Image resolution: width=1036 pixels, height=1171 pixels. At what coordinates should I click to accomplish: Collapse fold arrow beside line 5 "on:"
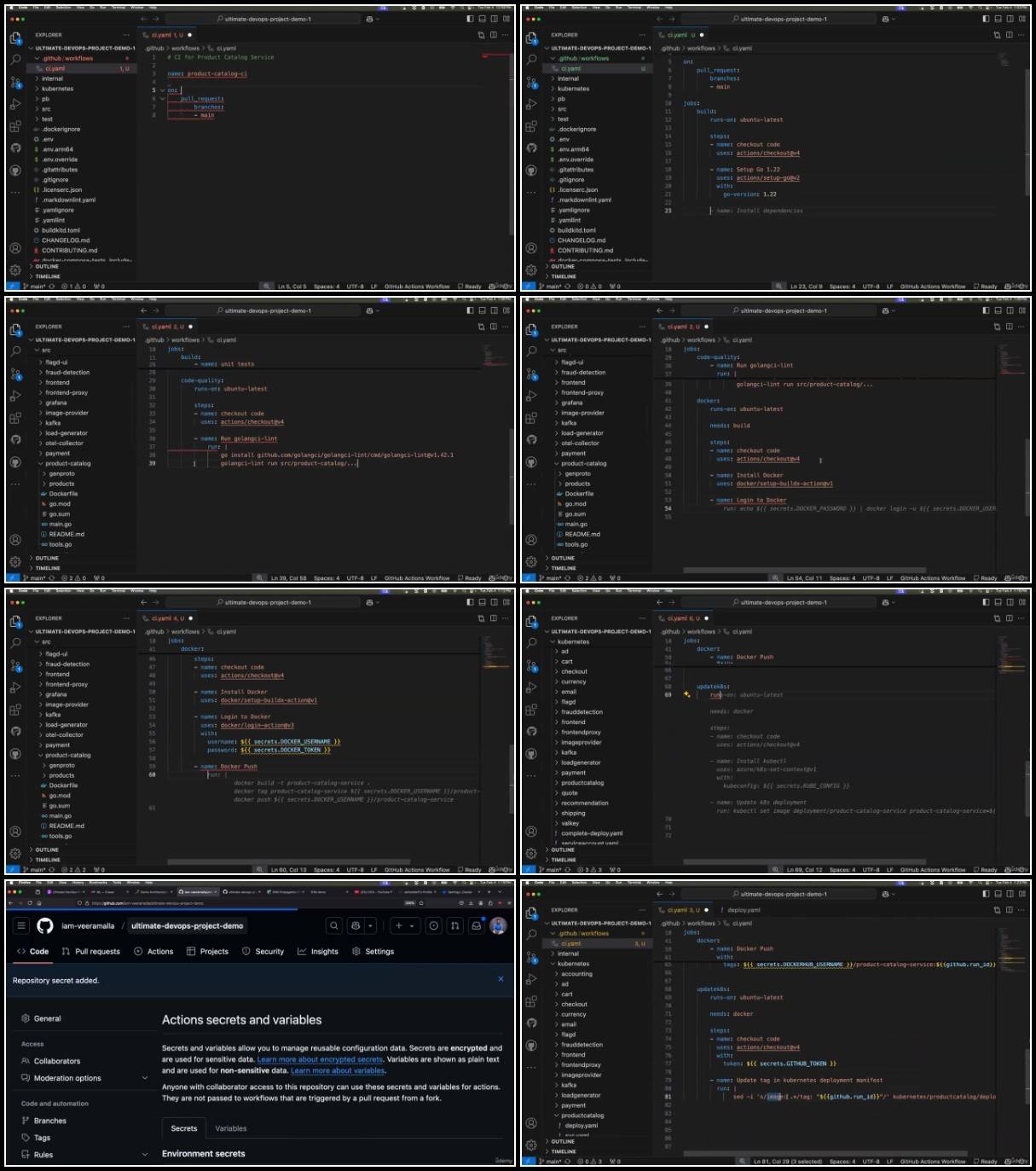[162, 90]
